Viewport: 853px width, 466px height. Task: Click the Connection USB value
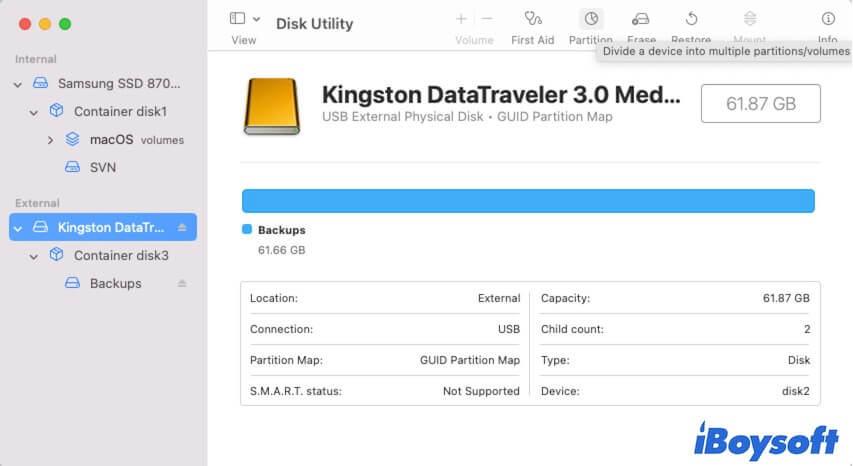(509, 330)
